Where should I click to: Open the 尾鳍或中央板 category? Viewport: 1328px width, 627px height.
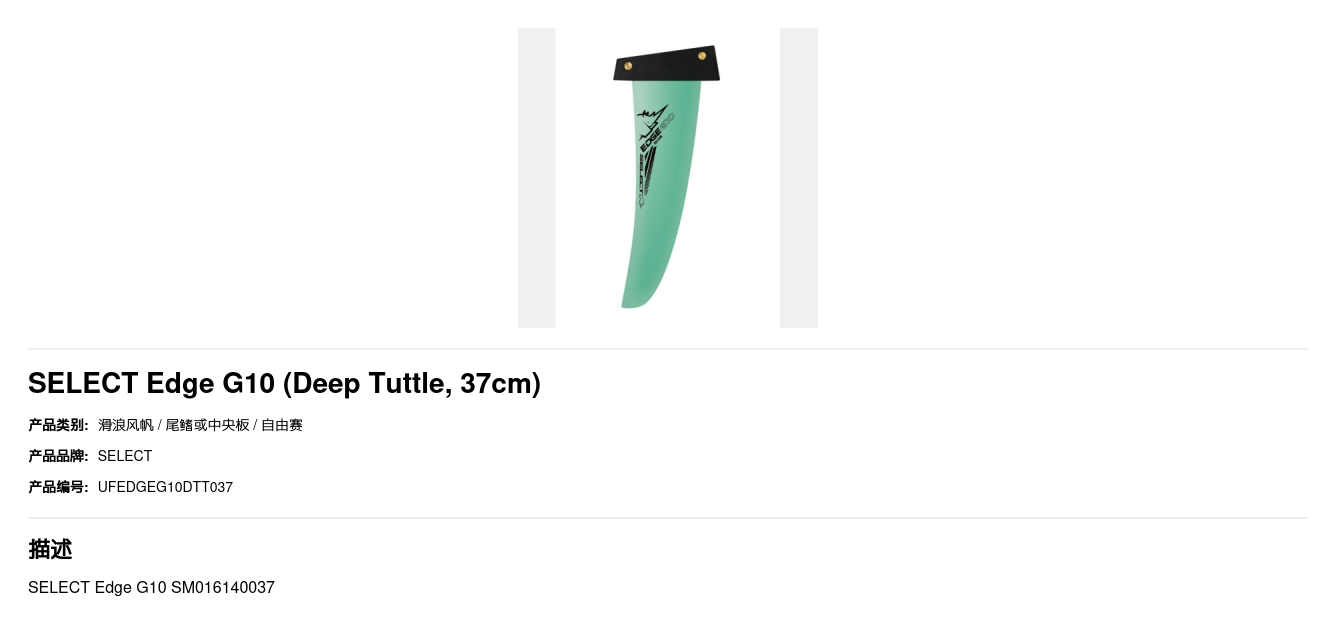click(207, 425)
